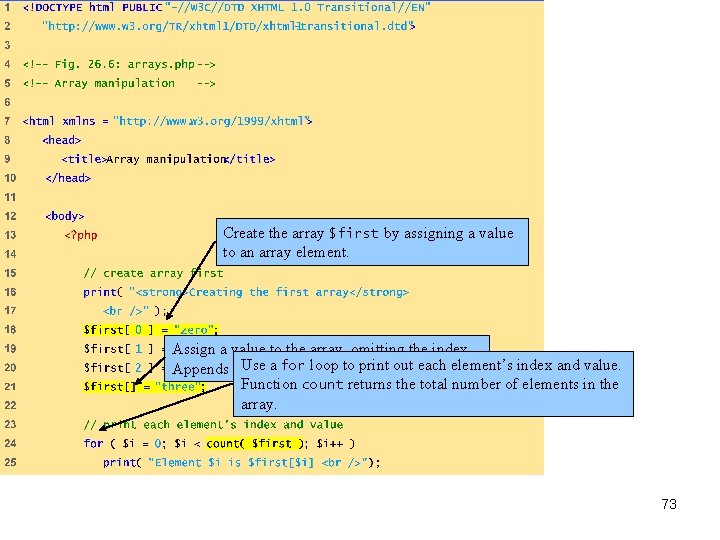Click the highlighted count( $first ) call
The image size is (720, 540).
[x=255, y=444]
